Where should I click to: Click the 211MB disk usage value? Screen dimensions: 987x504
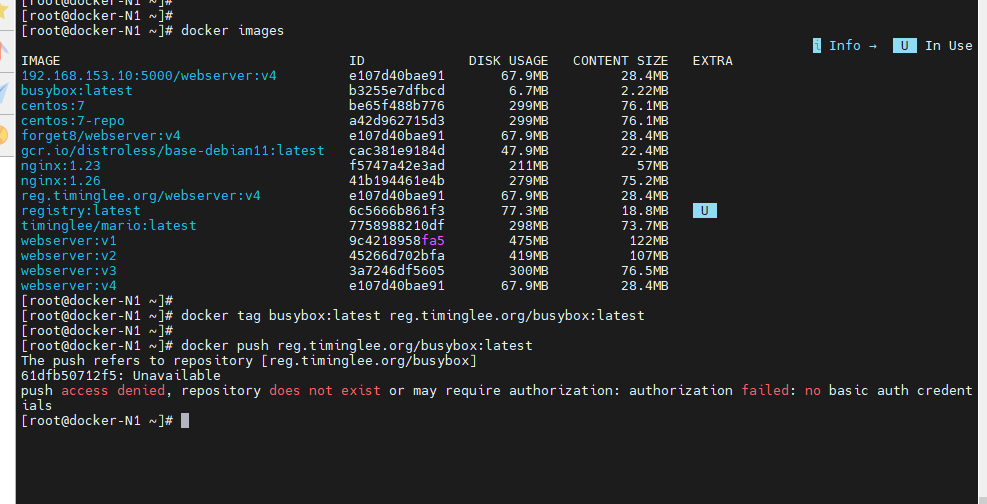(x=529, y=165)
